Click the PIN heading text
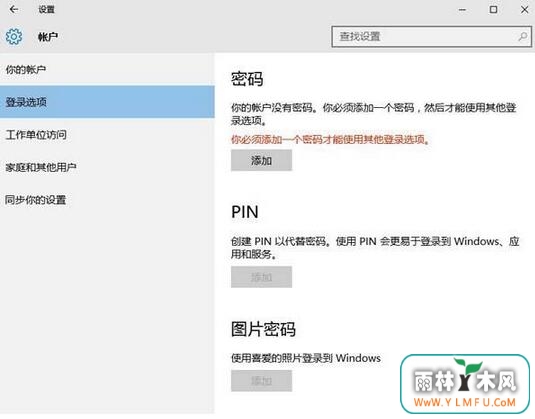 tap(245, 212)
